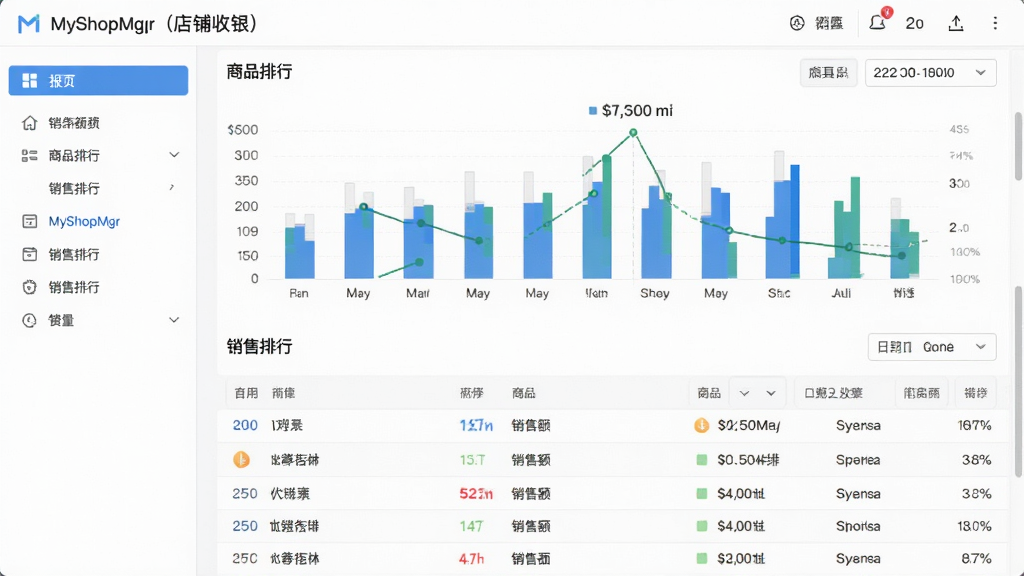The width and height of the screenshot is (1024, 576).
Task: Click the "2o" counter in the header
Action: click(x=914, y=24)
